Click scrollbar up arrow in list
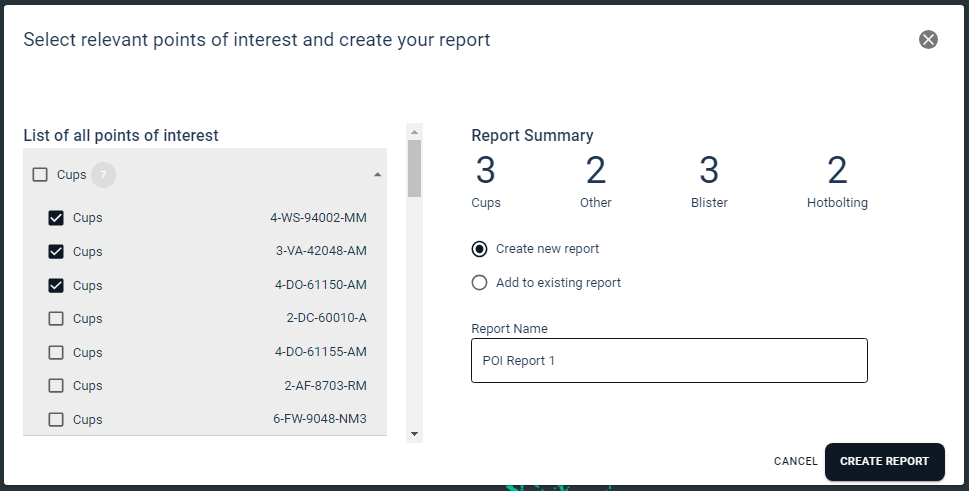Viewport: 969px width, 491px height. coord(414,131)
